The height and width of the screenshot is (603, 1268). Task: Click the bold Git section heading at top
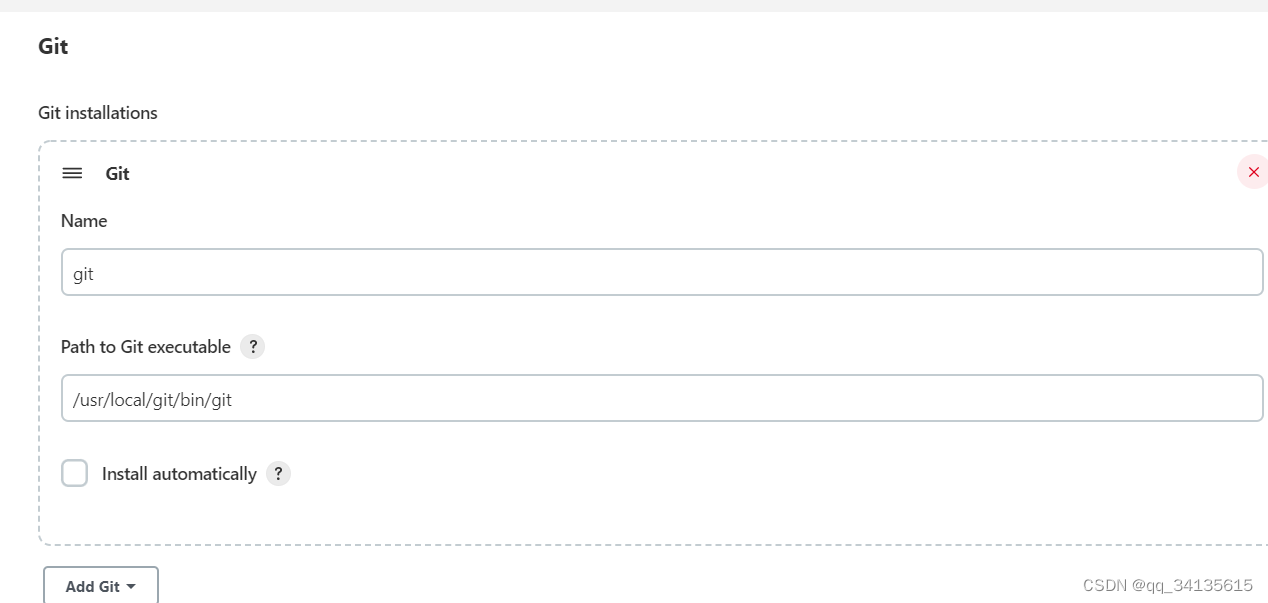pos(53,46)
